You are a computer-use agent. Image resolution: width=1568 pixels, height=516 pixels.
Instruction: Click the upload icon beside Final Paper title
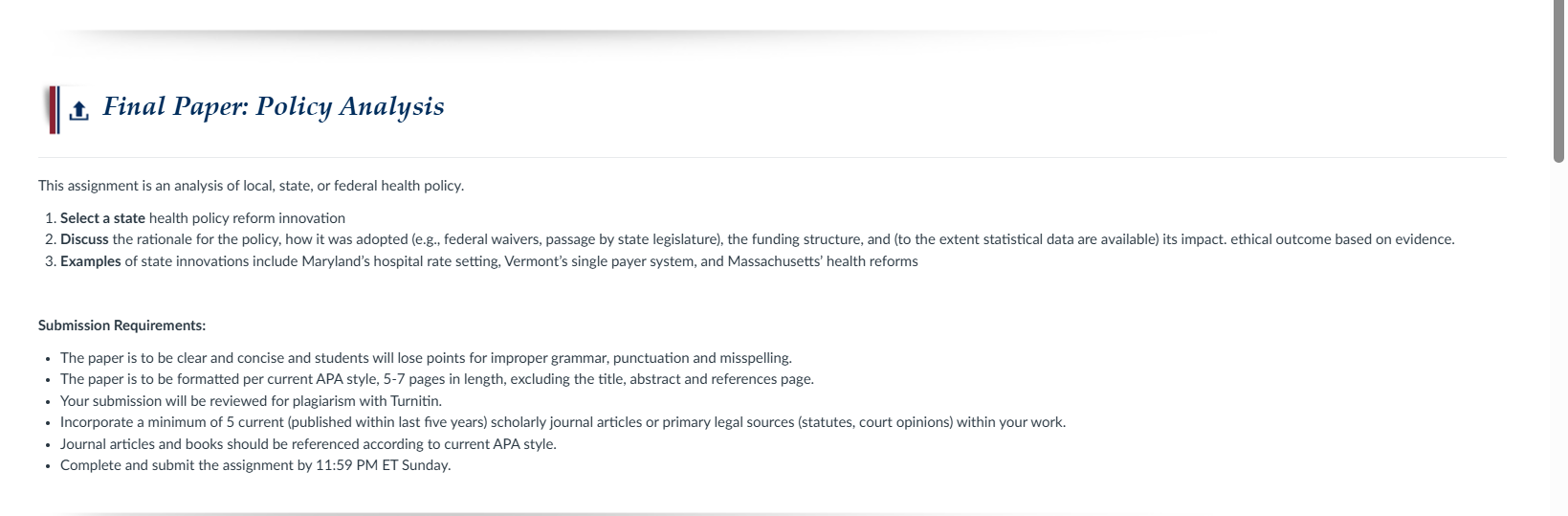[x=79, y=111]
